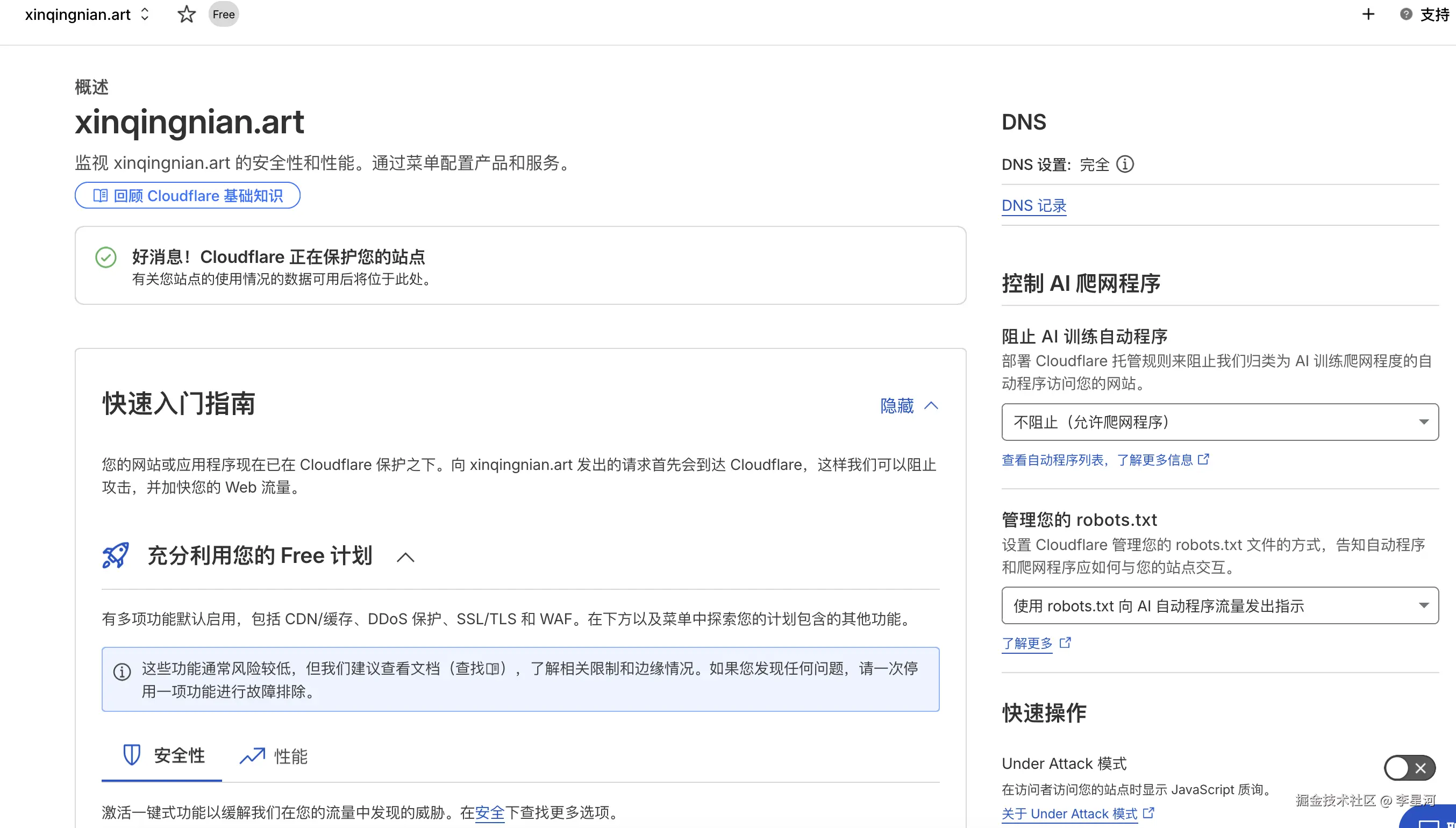Open the block AI training bots dropdown

[1219, 422]
